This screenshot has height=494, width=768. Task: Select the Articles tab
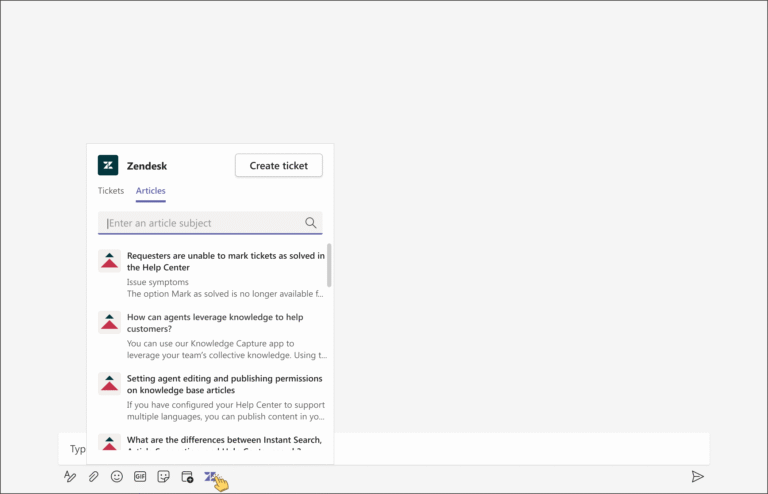point(151,190)
